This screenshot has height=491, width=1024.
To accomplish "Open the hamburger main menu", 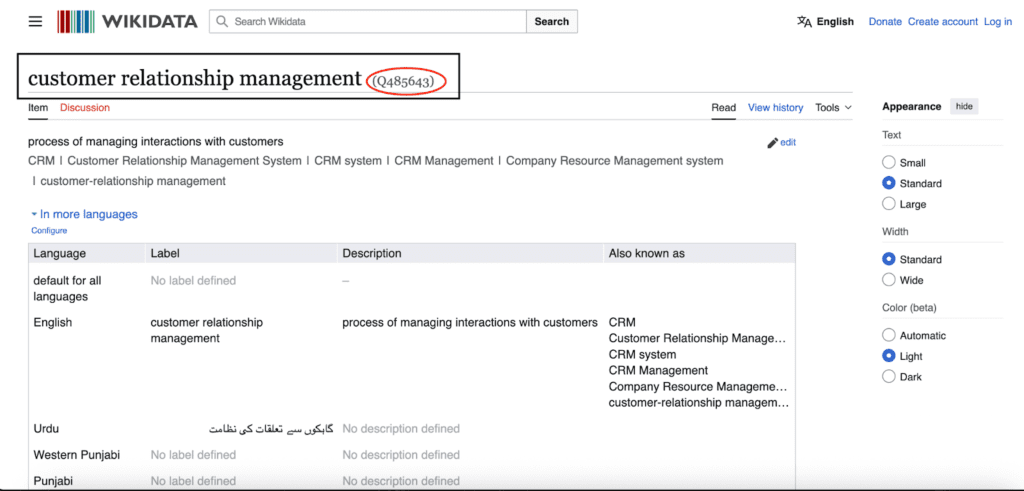I will click(x=36, y=21).
